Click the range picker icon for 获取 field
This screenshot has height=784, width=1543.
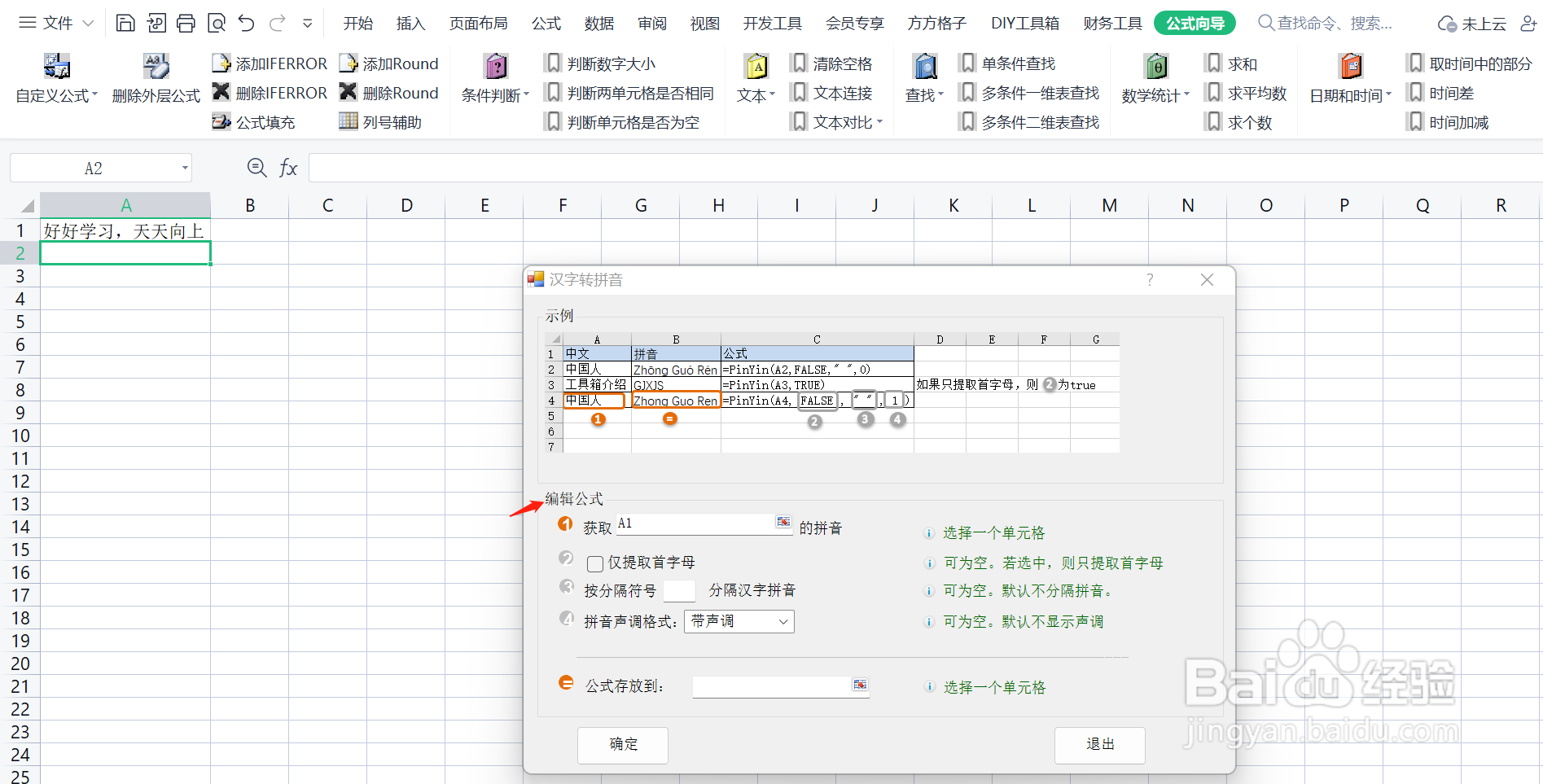783,522
